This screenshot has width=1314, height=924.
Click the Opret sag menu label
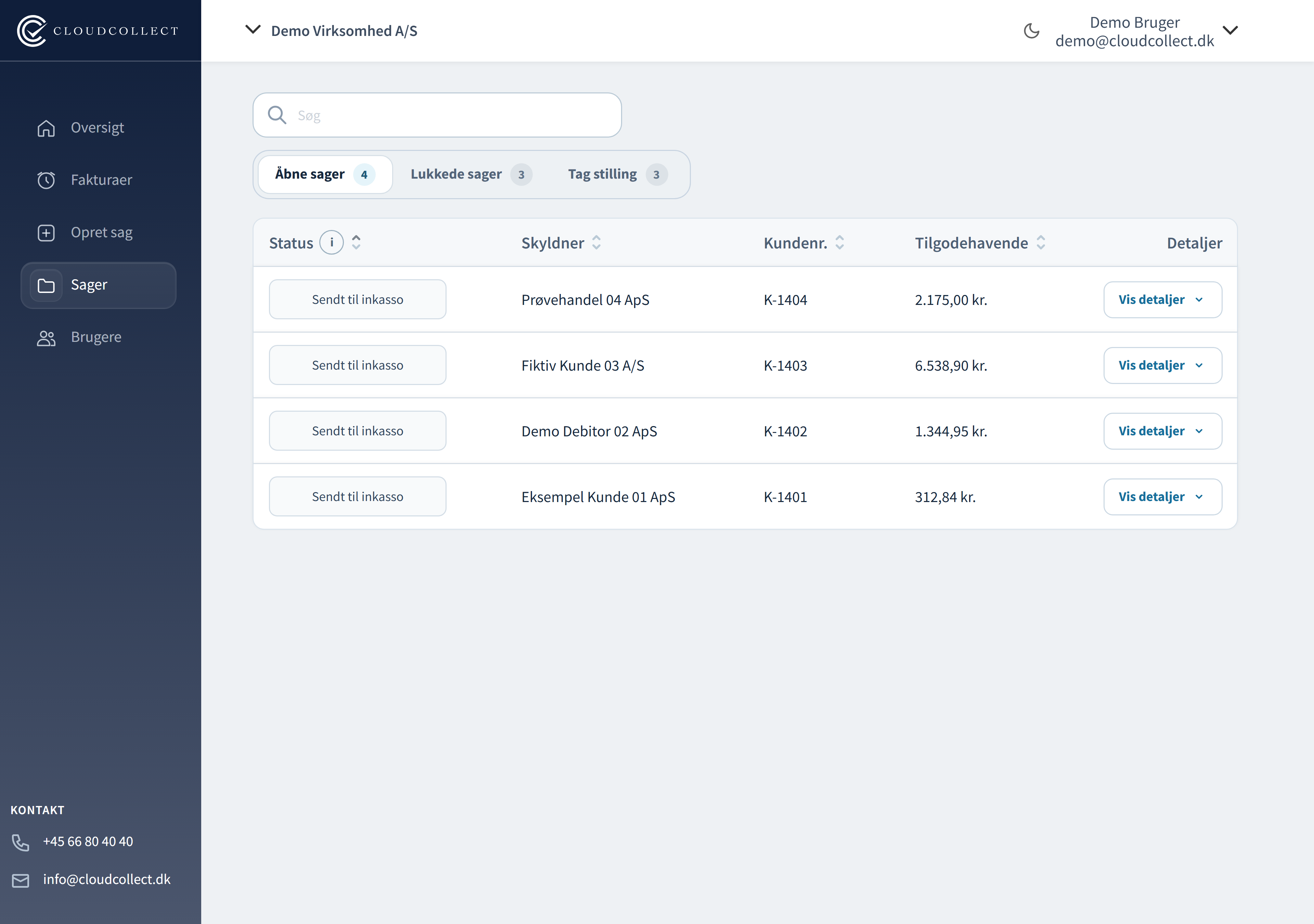[102, 233]
